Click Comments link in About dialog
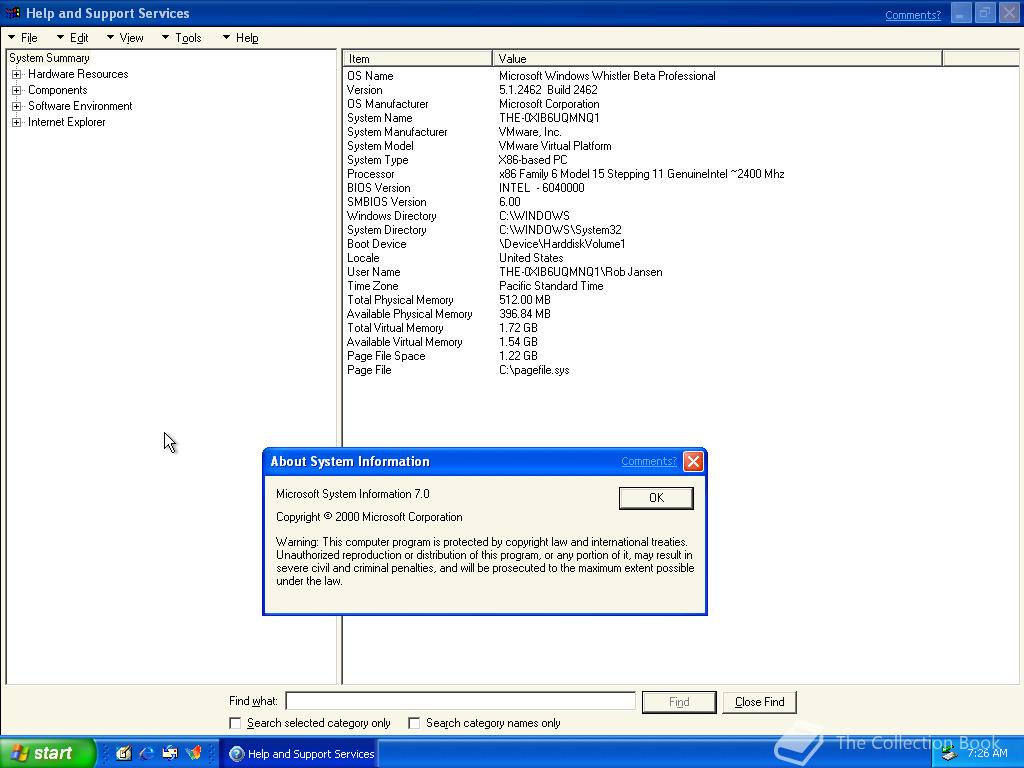1024x768 pixels. pyautogui.click(x=648, y=461)
